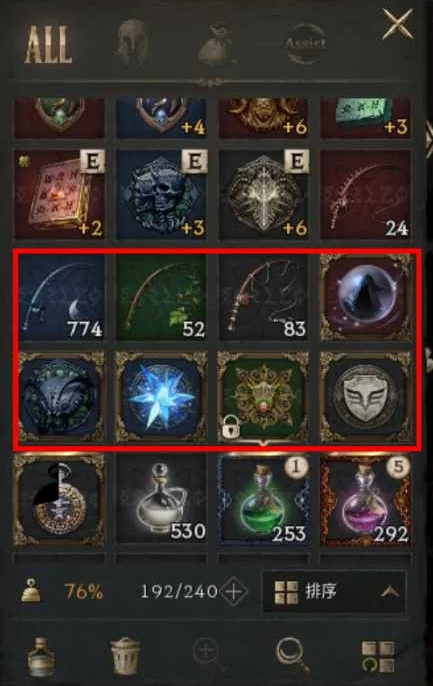Screen dimensions: 433x686
Task: Click the auto-arrange grid refresh icon
Action: click(378, 656)
